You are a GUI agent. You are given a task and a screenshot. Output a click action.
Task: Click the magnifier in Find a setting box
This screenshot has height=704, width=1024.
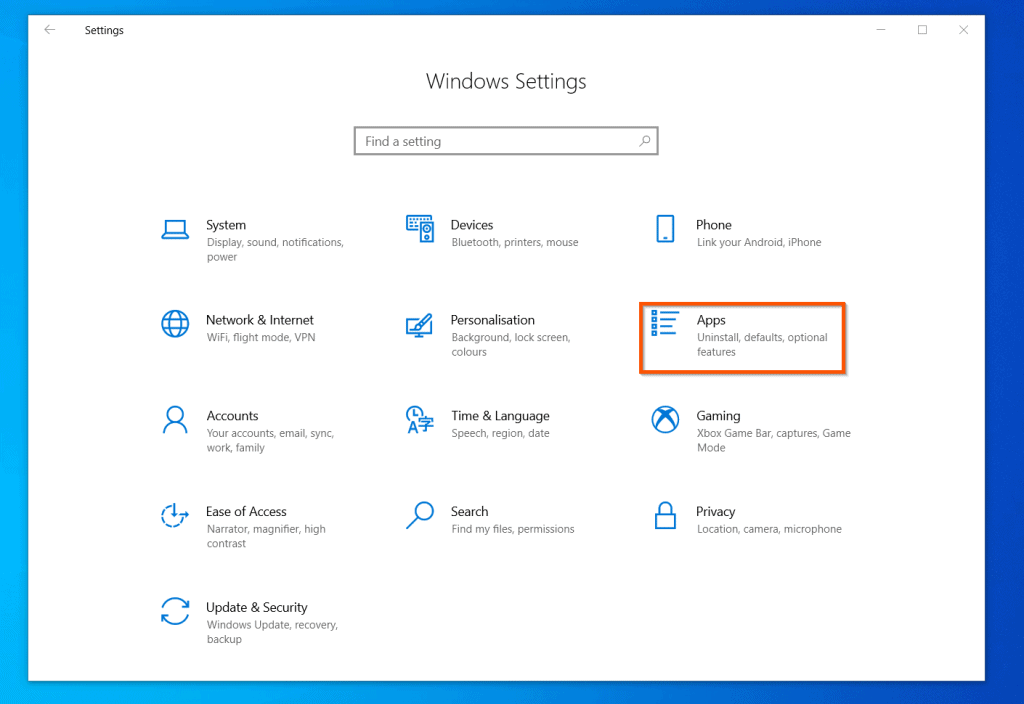click(645, 140)
